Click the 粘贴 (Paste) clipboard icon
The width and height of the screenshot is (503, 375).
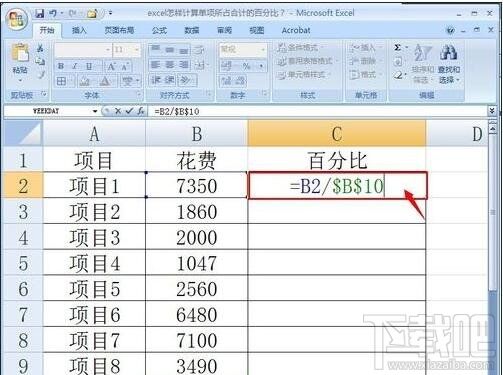click(20, 53)
